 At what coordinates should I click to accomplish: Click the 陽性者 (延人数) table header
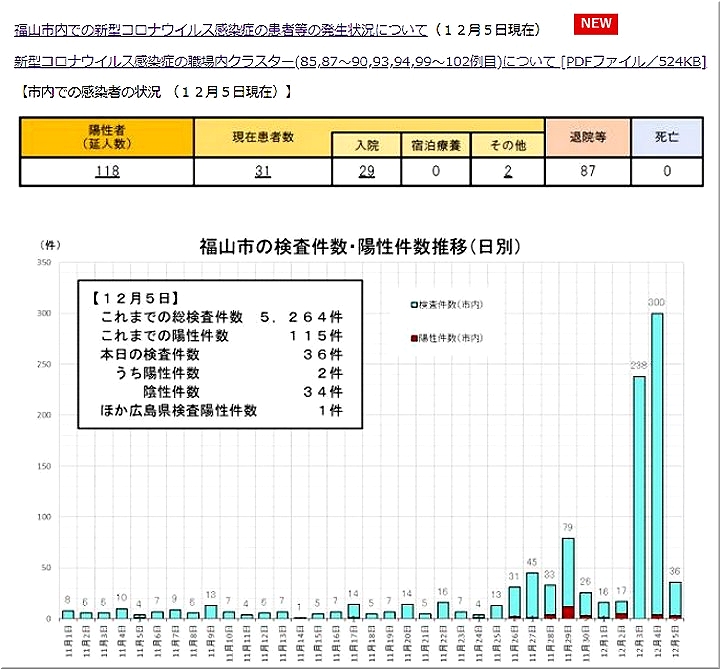click(x=107, y=138)
